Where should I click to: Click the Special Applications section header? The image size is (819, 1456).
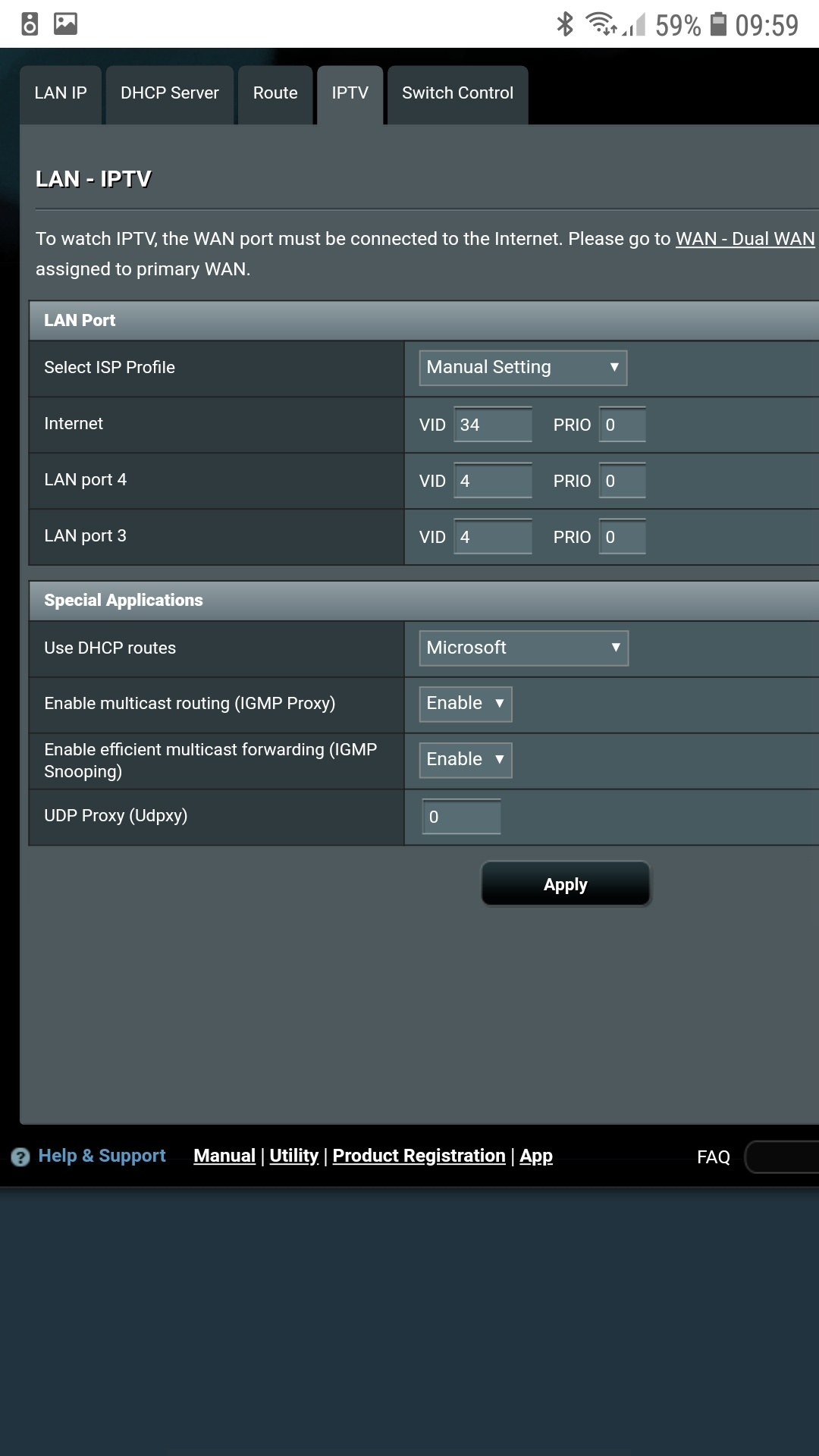pos(424,601)
